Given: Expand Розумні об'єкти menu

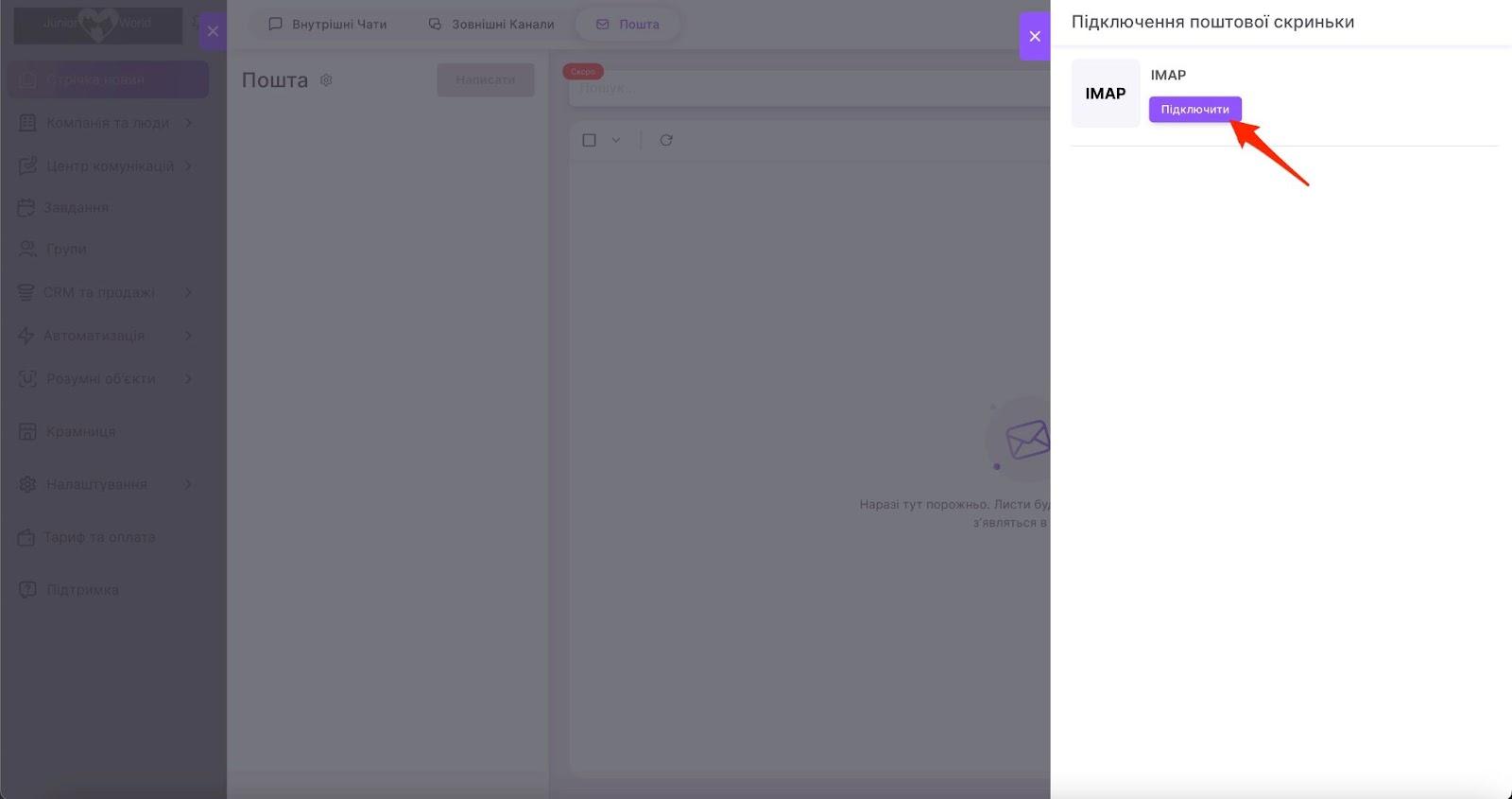Looking at the screenshot, I should coord(108,378).
